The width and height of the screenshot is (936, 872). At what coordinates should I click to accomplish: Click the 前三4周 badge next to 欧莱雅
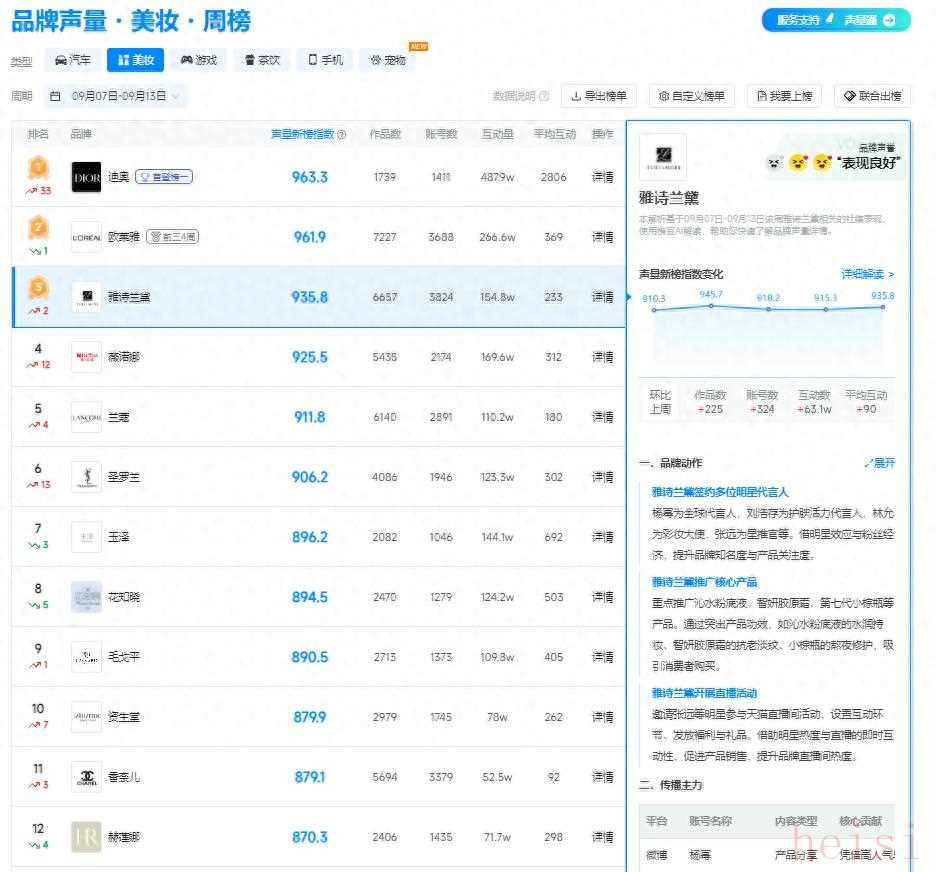pos(173,237)
